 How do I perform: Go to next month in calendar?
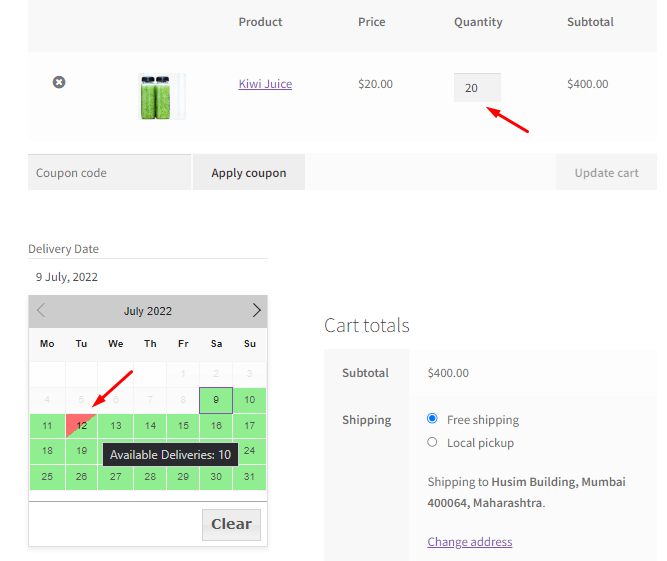click(x=256, y=311)
